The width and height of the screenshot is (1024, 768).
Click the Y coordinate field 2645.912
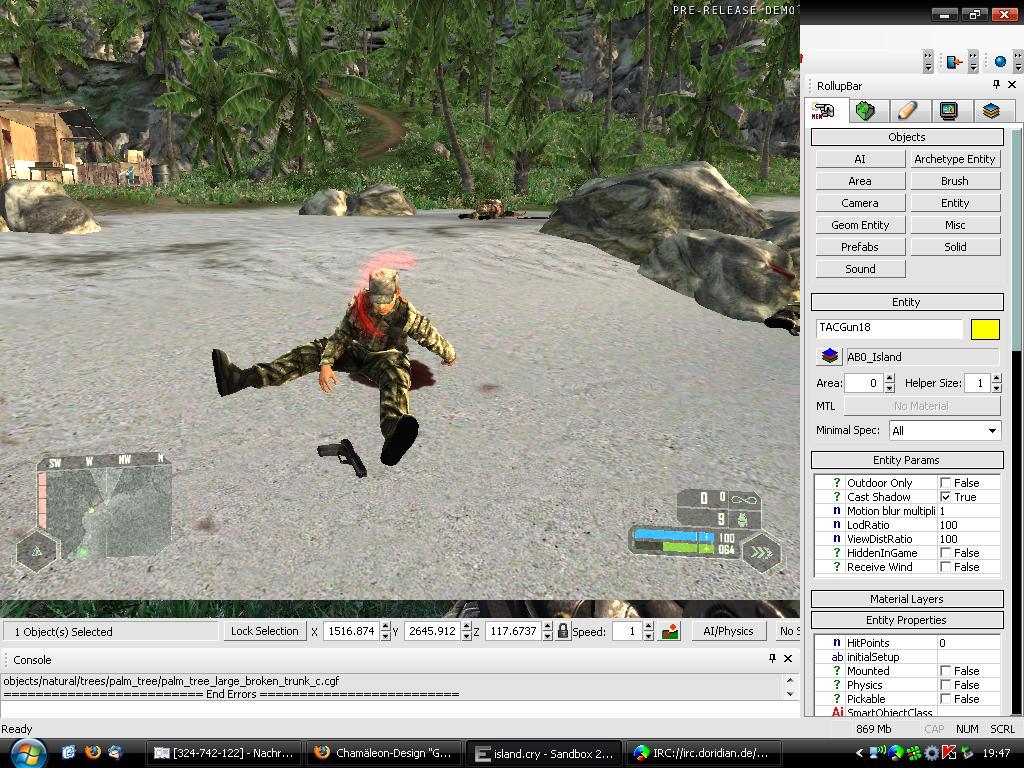[x=432, y=631]
